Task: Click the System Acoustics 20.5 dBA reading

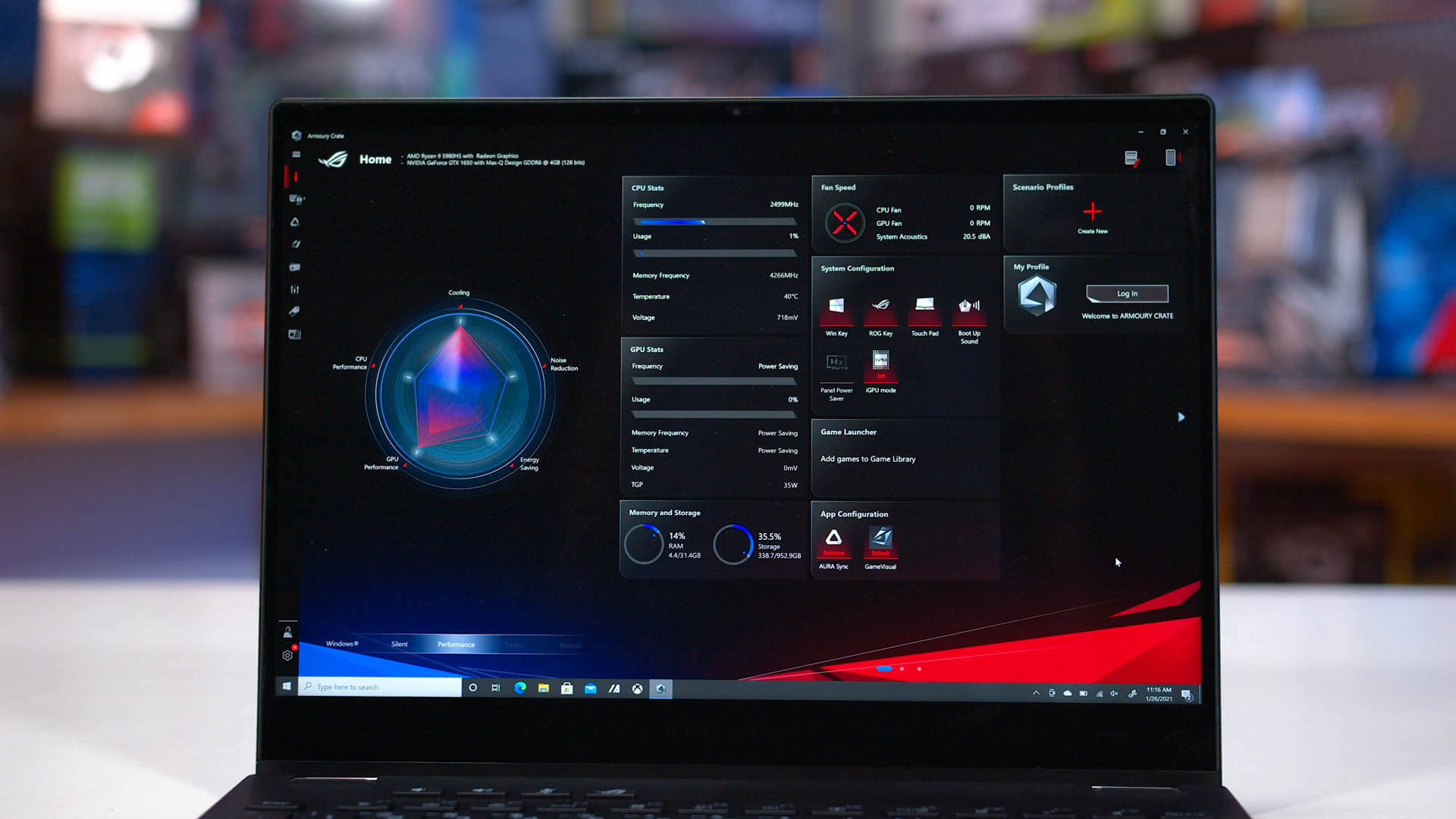Action: click(x=976, y=237)
